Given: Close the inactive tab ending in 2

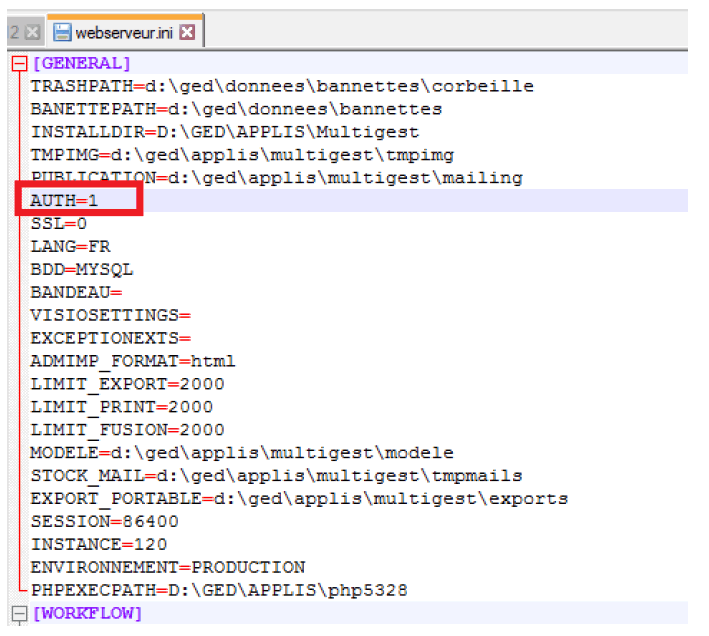Looking at the screenshot, I should pyautogui.click(x=31, y=32).
